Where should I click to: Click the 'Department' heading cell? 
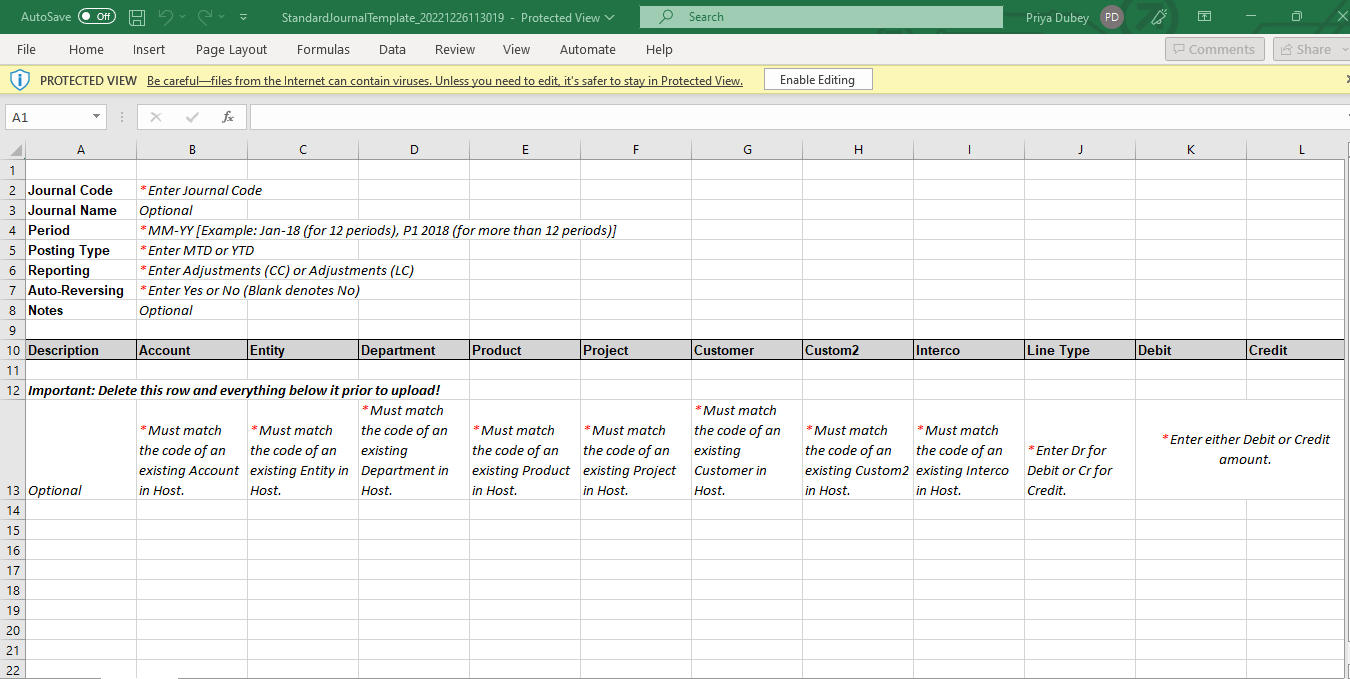(x=414, y=350)
